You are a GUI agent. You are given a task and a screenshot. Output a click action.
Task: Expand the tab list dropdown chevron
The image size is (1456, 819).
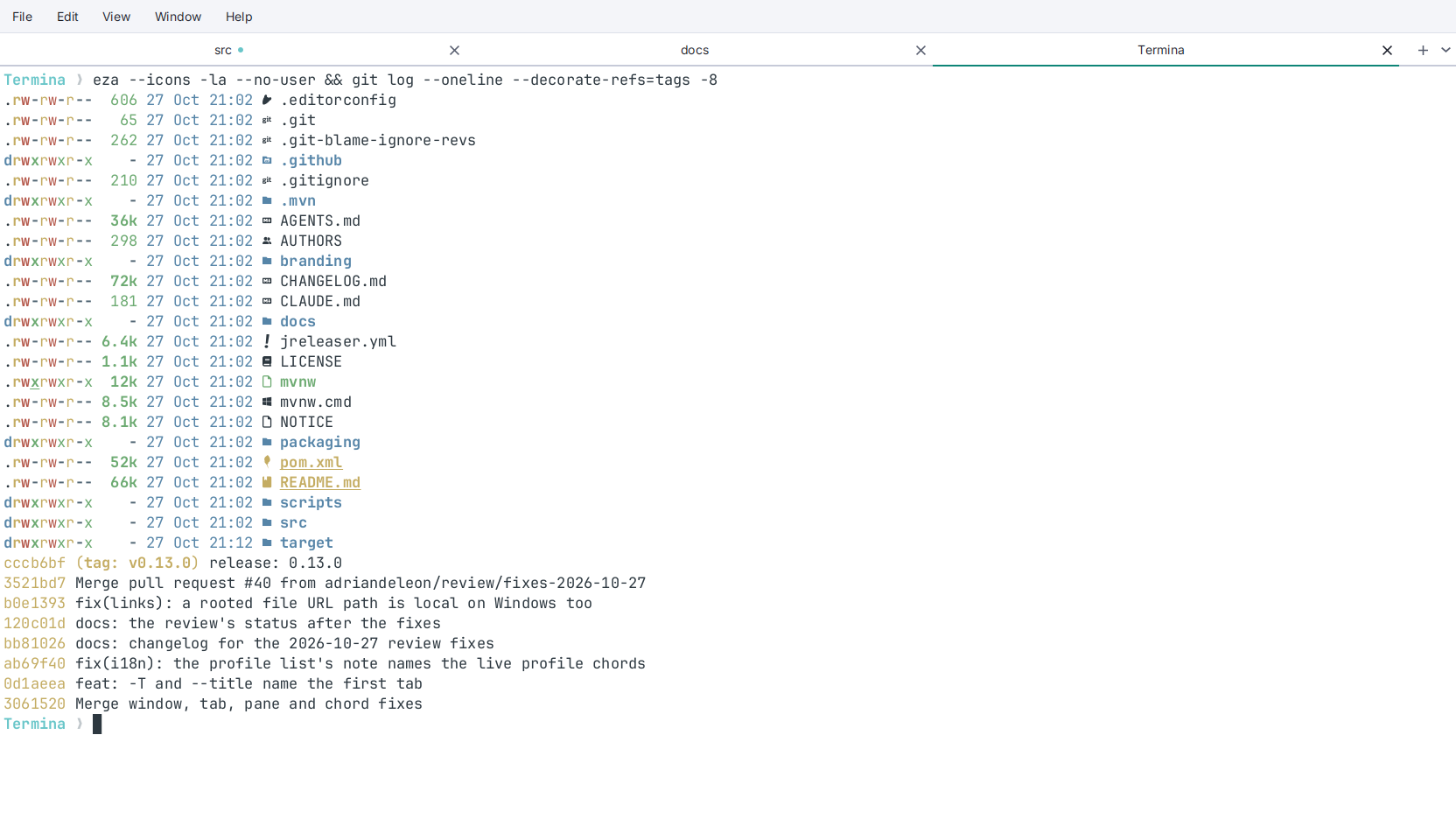coord(1445,51)
